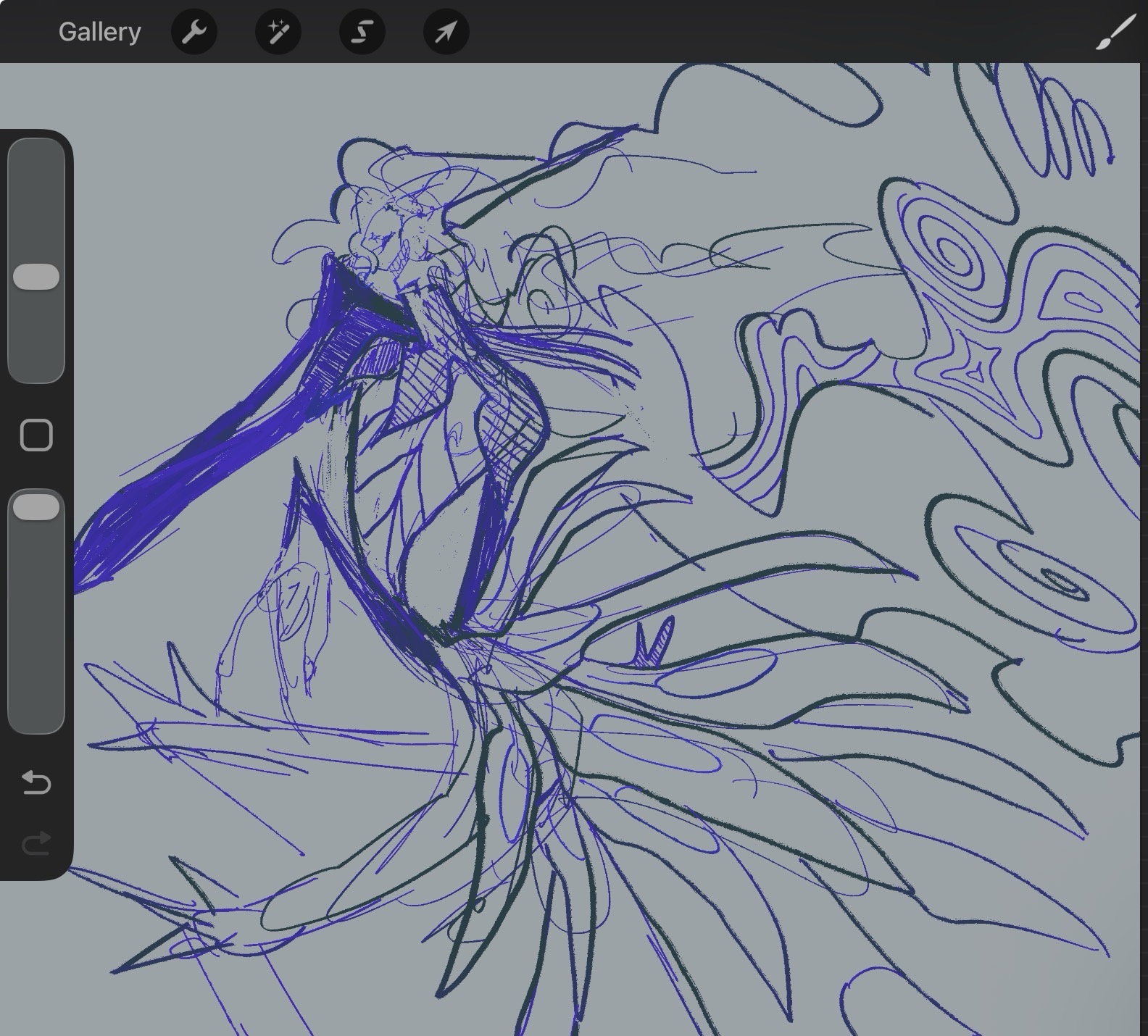Return to the Gallery
The width and height of the screenshot is (1148, 1036).
click(99, 32)
